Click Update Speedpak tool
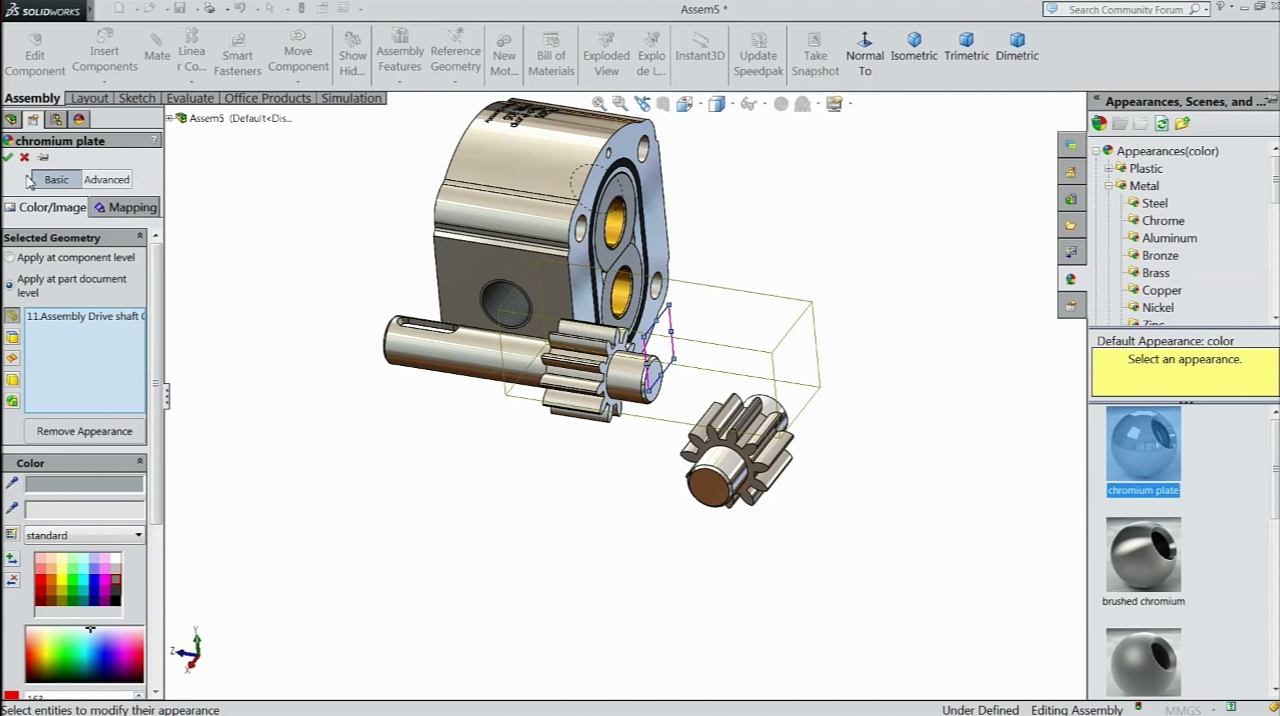The width and height of the screenshot is (1280, 716). click(758, 54)
